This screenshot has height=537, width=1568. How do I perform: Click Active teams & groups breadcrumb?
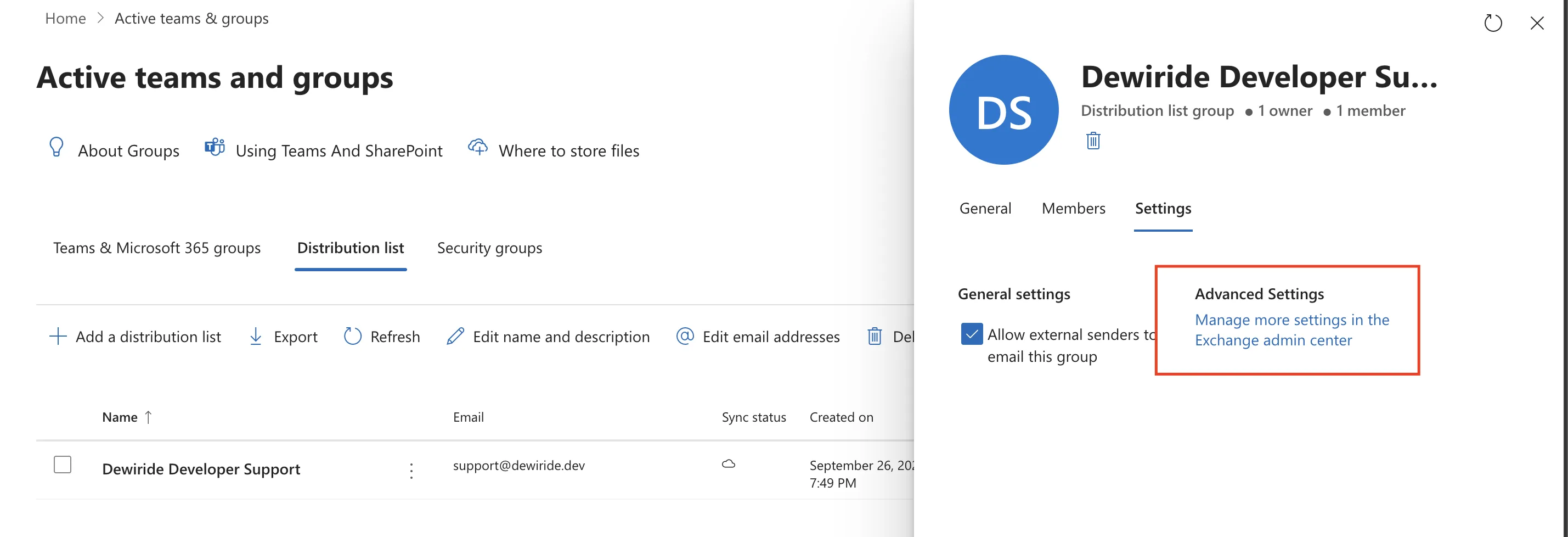tap(191, 18)
